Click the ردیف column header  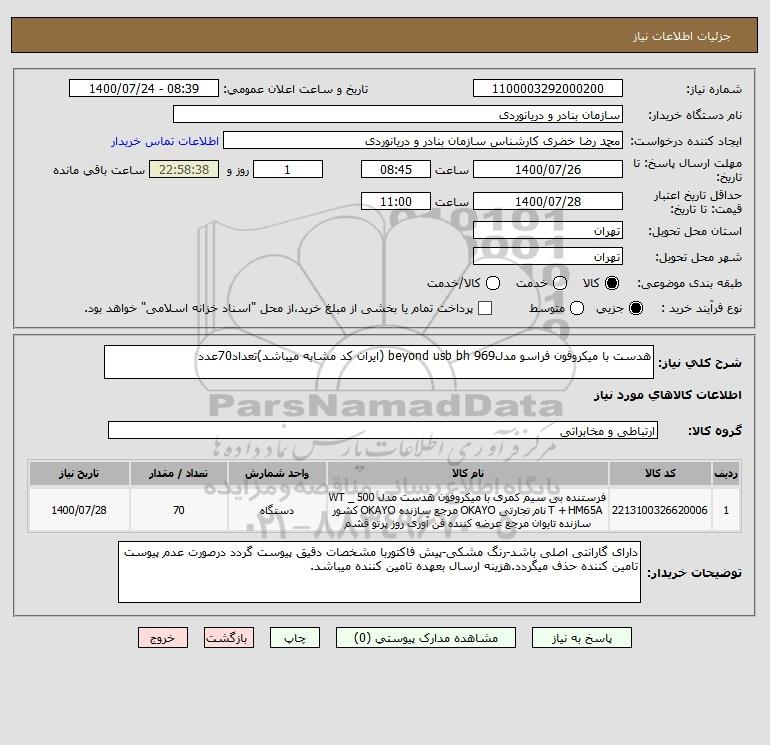click(726, 473)
